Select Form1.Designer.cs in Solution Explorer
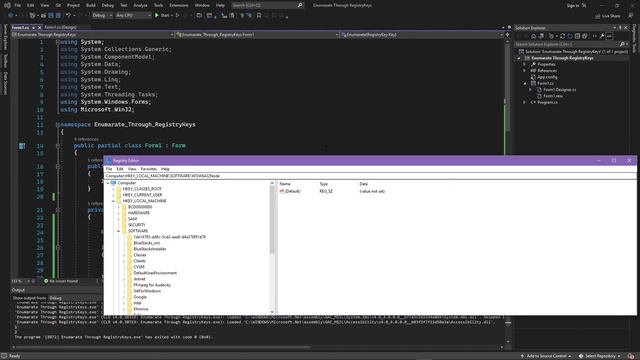The width and height of the screenshot is (640, 360). [560, 90]
